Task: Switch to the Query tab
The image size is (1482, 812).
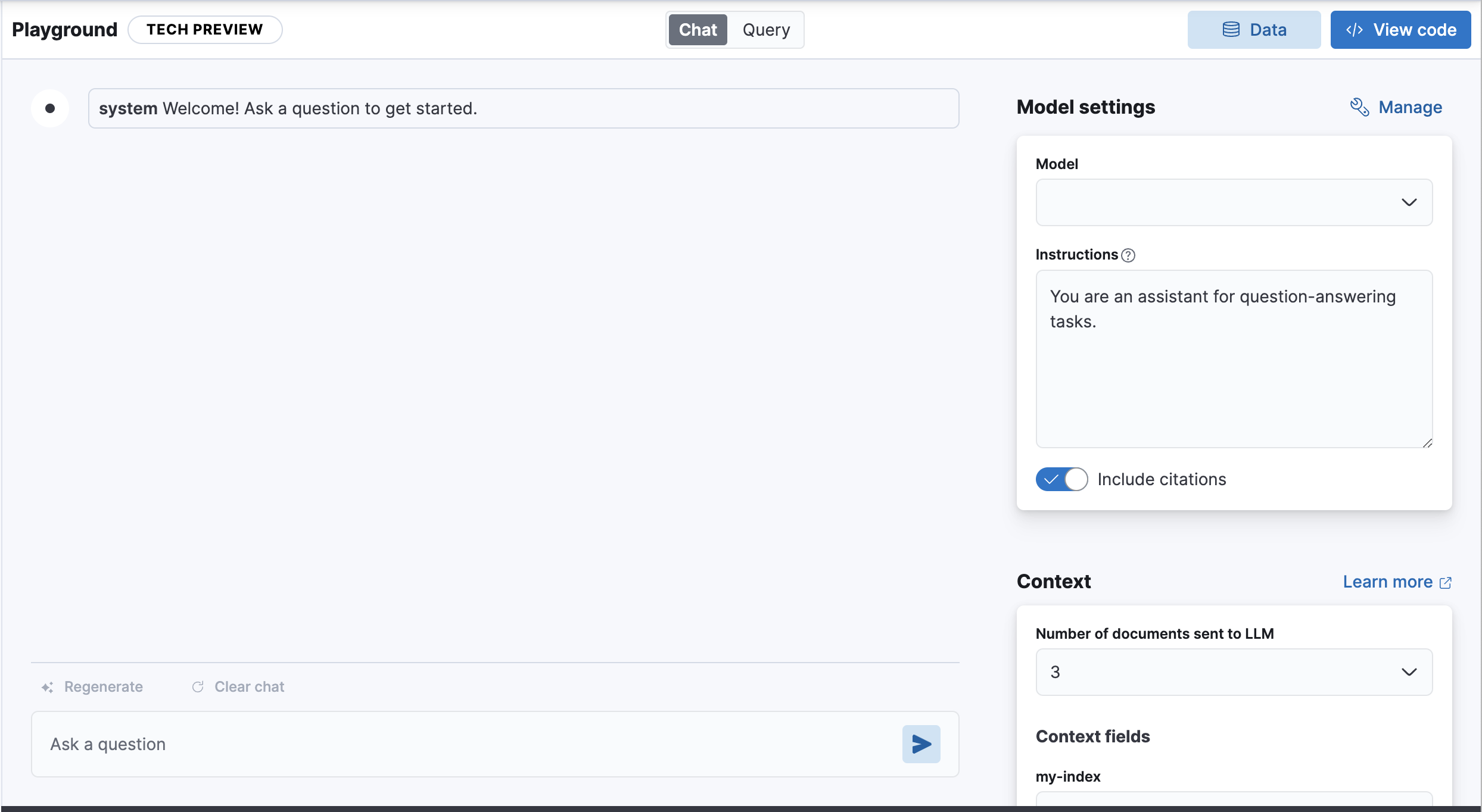Action: pos(766,29)
